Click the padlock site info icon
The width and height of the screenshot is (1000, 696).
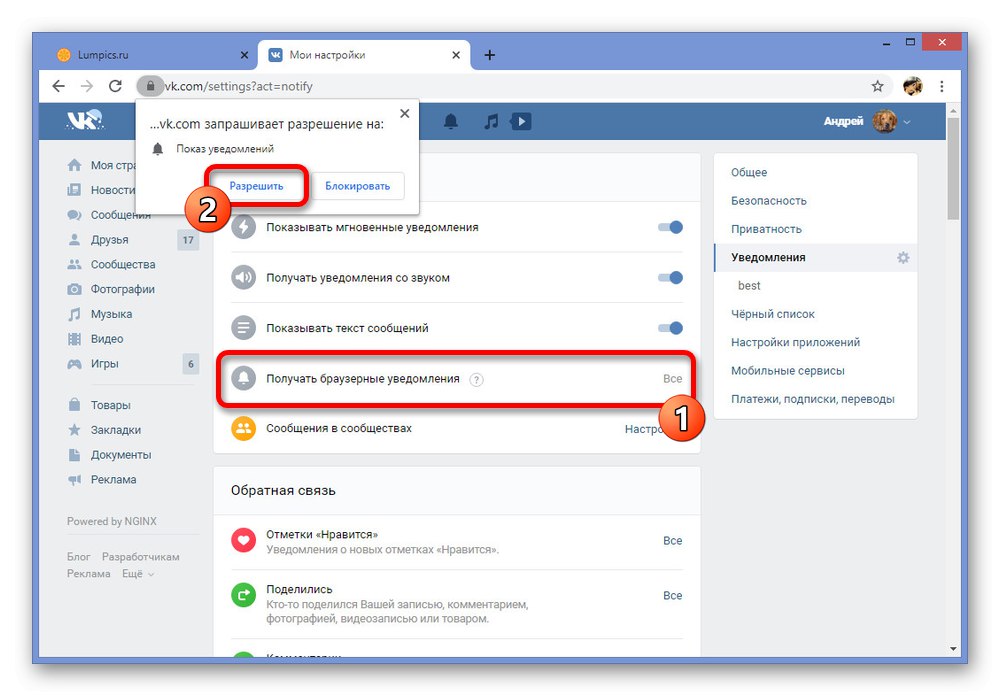click(x=150, y=86)
